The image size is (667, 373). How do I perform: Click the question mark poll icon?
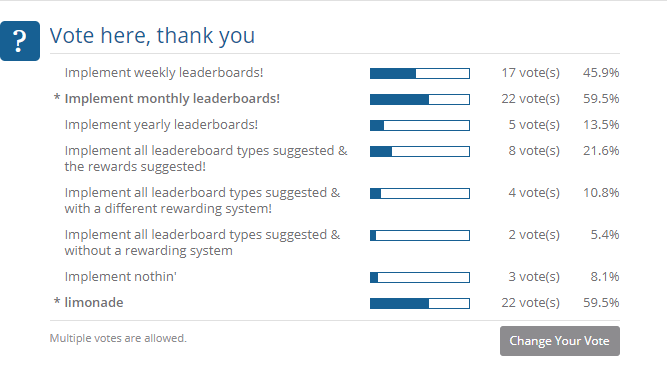point(20,41)
